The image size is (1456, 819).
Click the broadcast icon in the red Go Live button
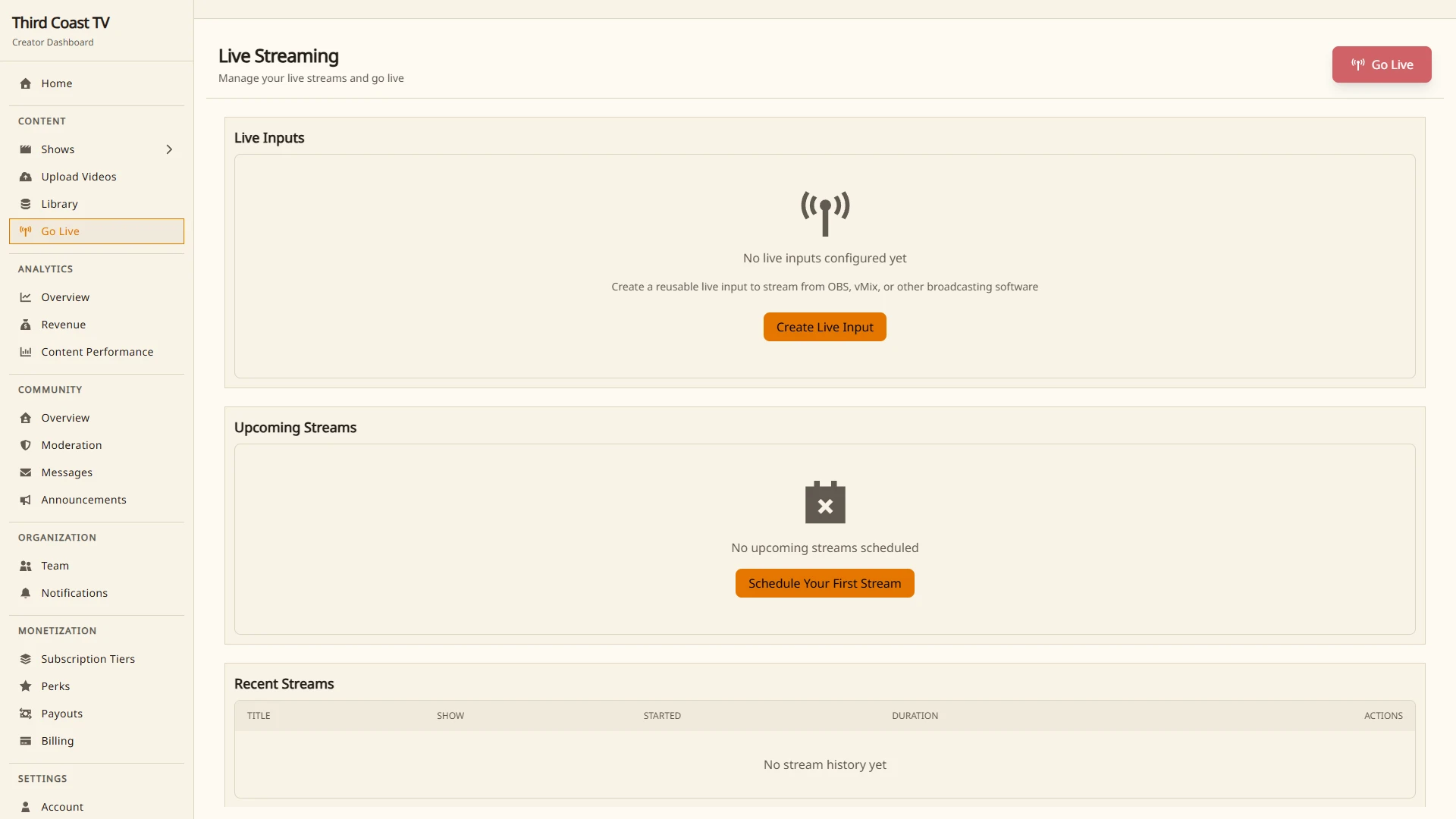tap(1358, 64)
